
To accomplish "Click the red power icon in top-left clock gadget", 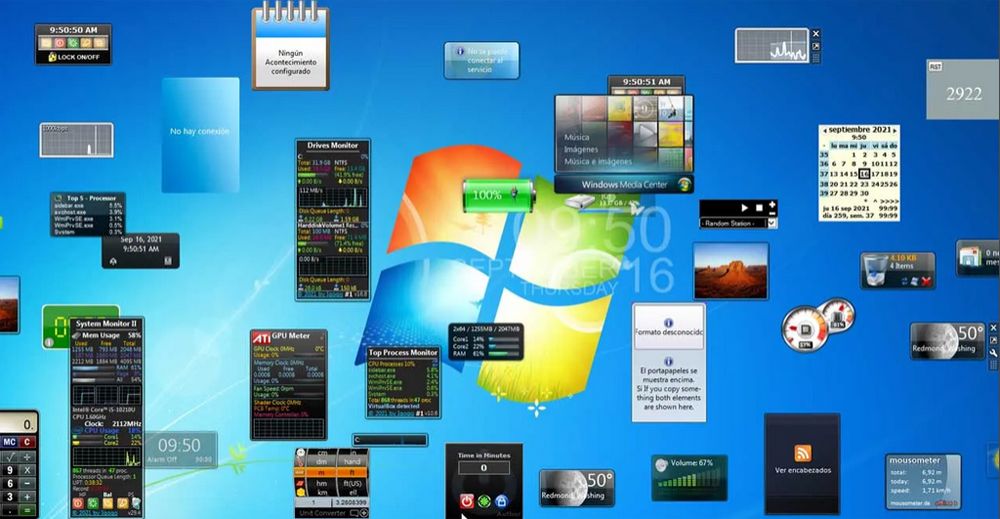I will tap(60, 43).
